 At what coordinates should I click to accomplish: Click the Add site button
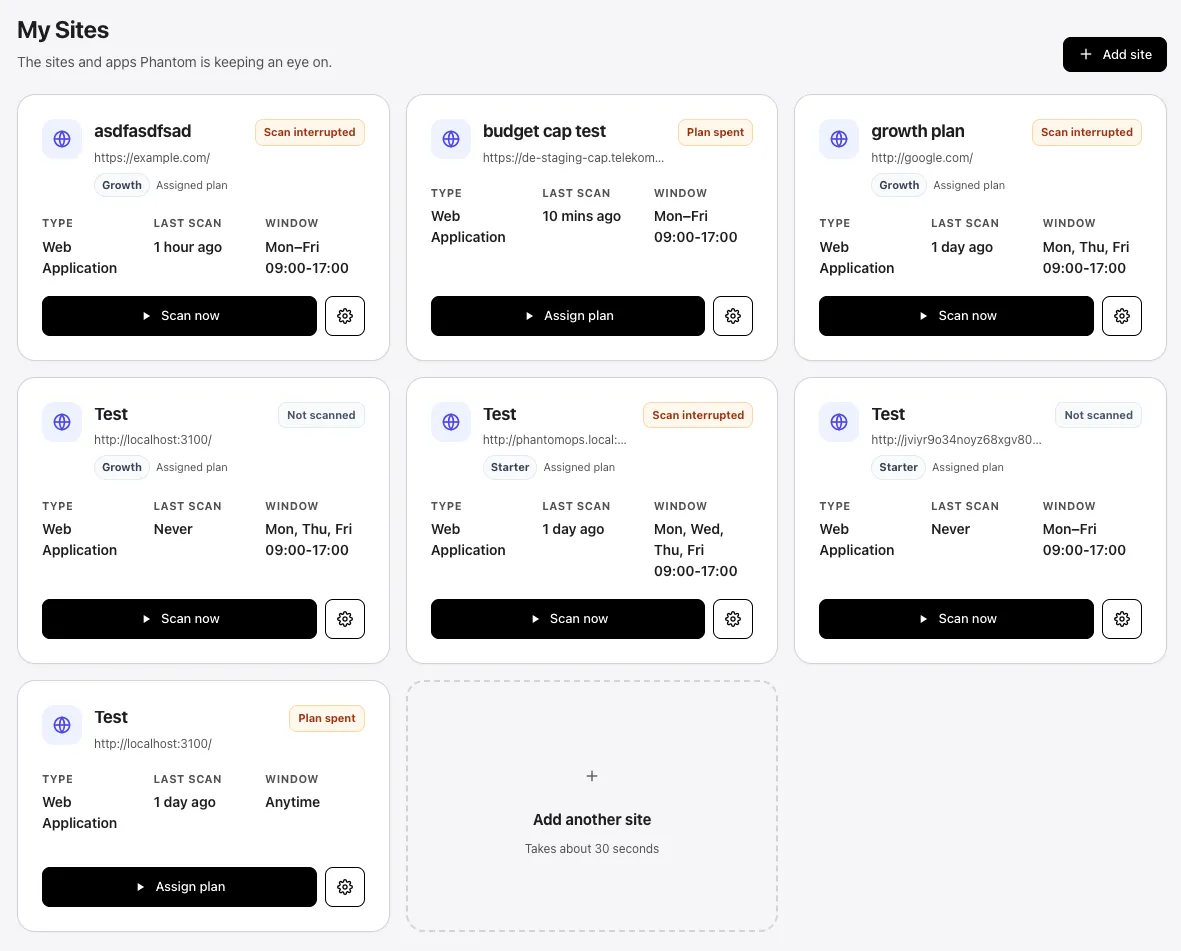coord(1114,54)
